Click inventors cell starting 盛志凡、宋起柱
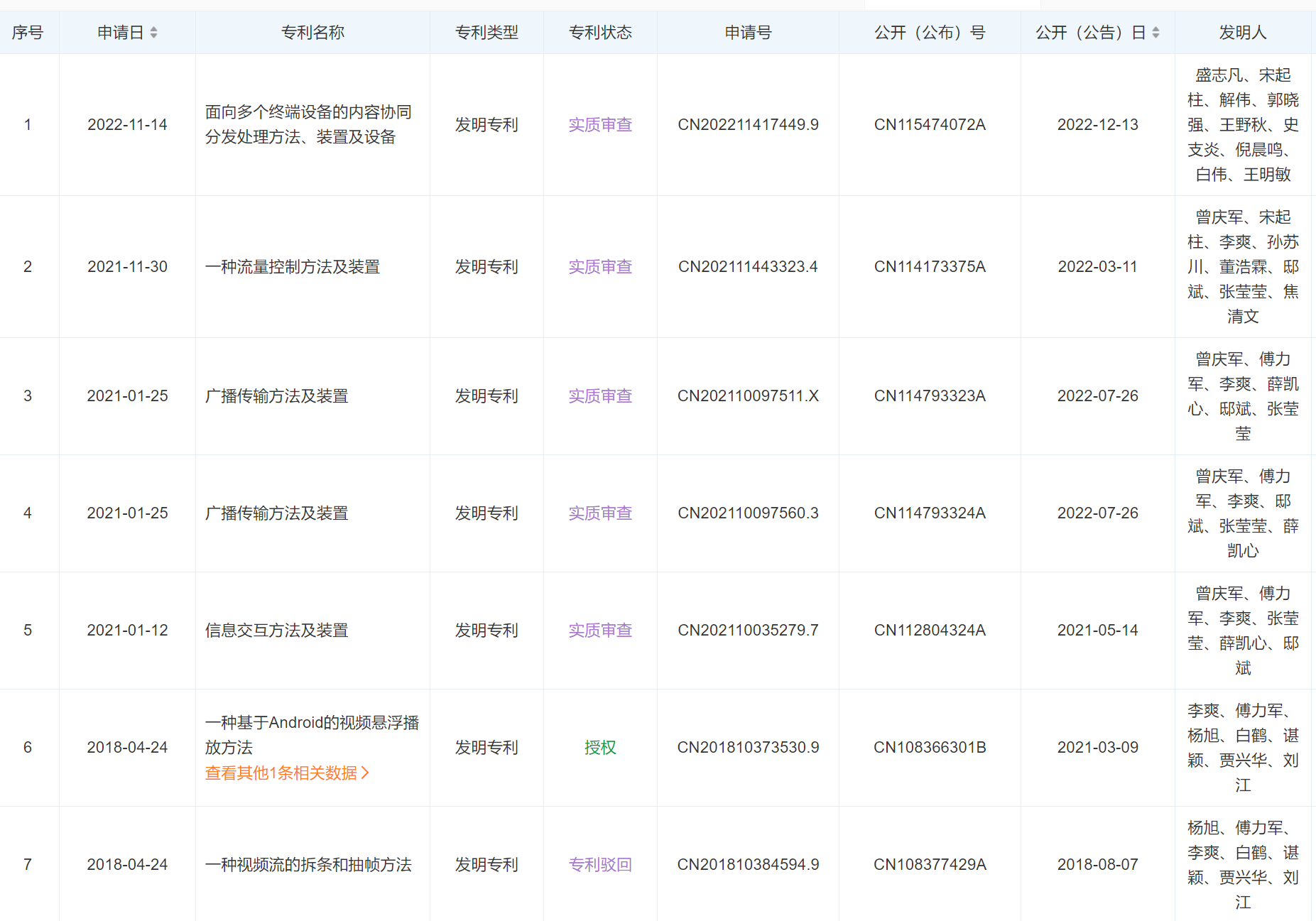Viewport: 1316px width, 921px height. [x=1243, y=125]
